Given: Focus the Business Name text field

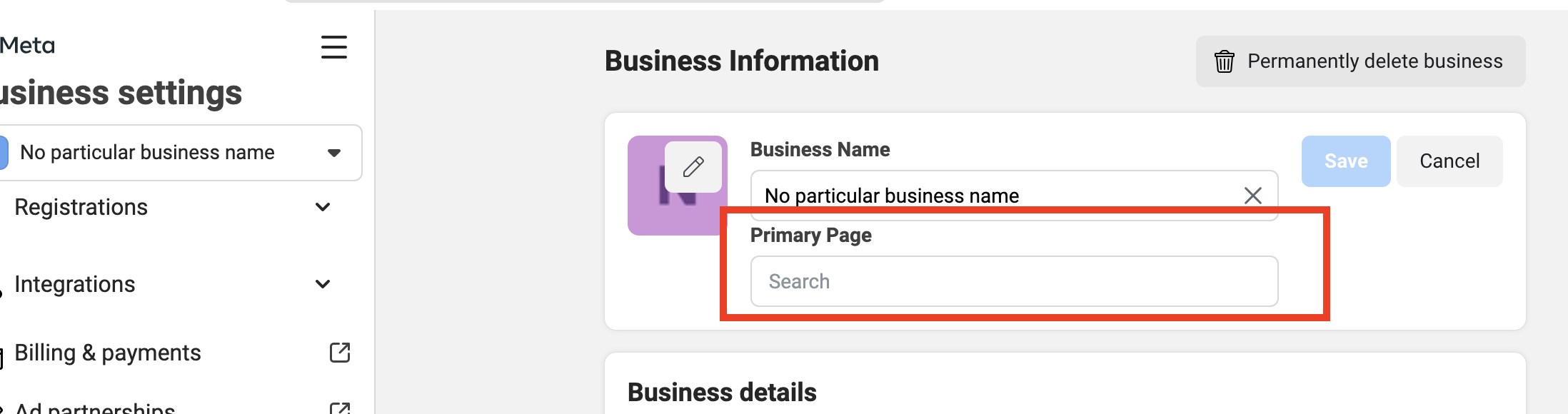Looking at the screenshot, I should pyautogui.click(x=992, y=195).
